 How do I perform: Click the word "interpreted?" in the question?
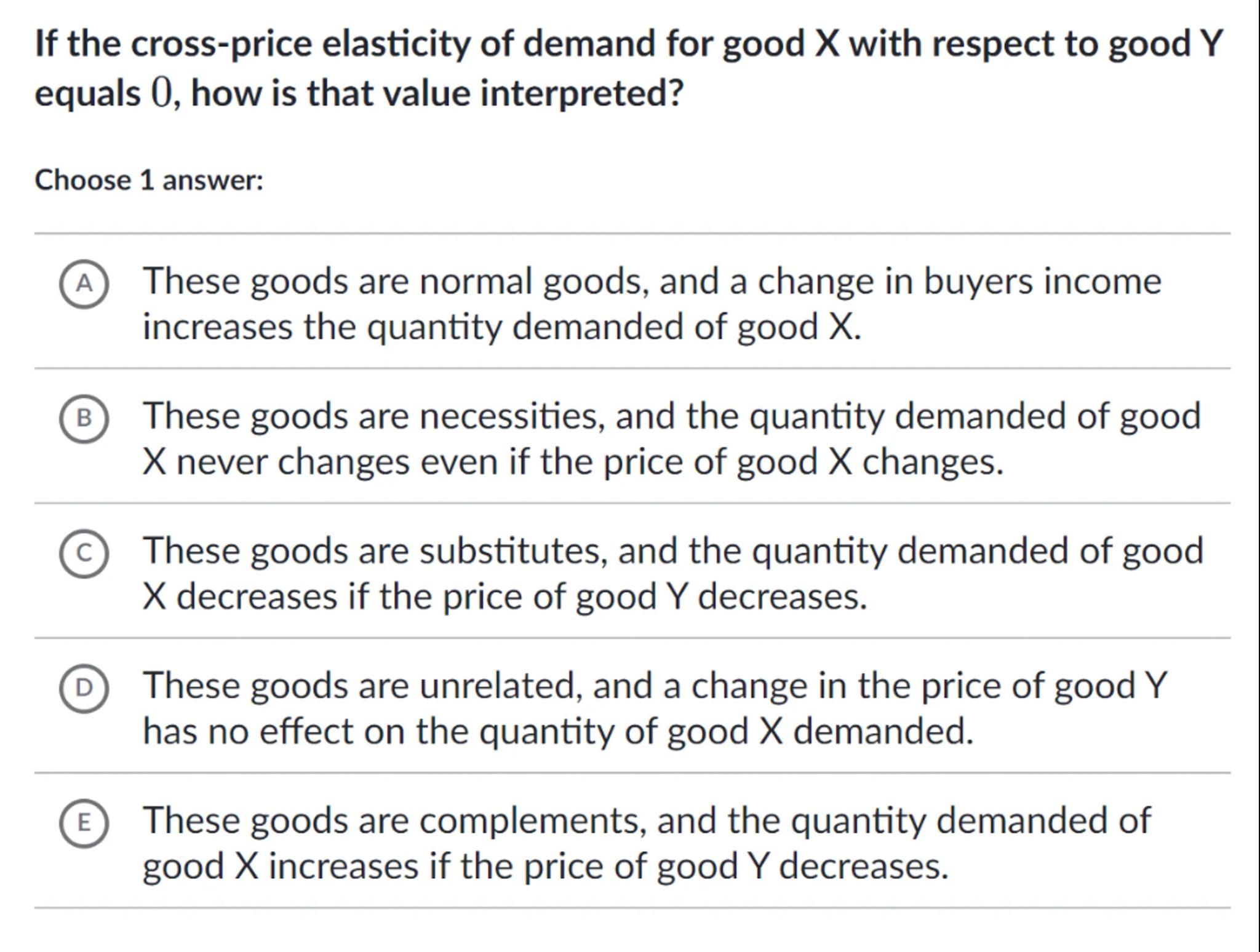point(581,93)
